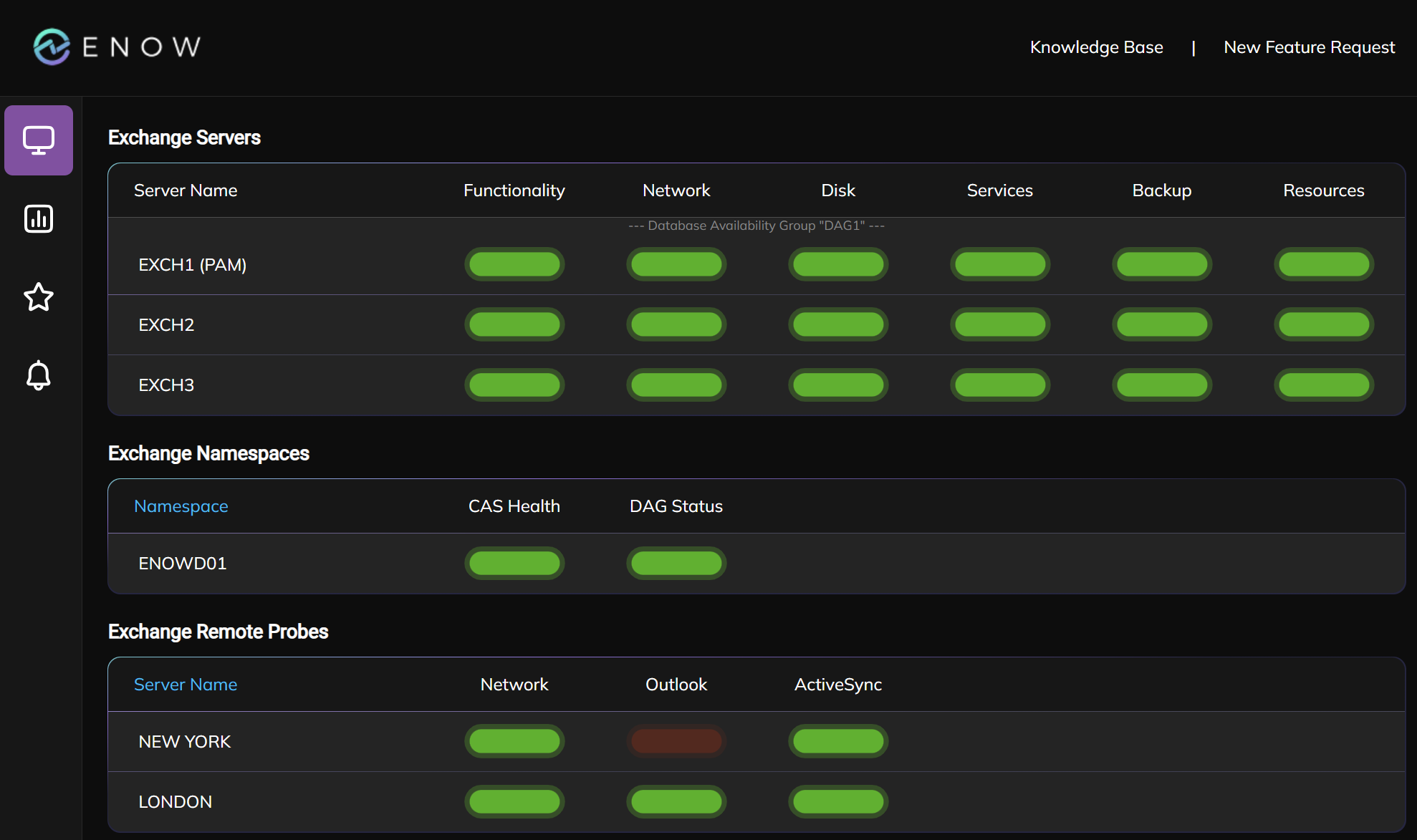Click the ENOW logo
Image resolution: width=1417 pixels, height=840 pixels.
117,46
